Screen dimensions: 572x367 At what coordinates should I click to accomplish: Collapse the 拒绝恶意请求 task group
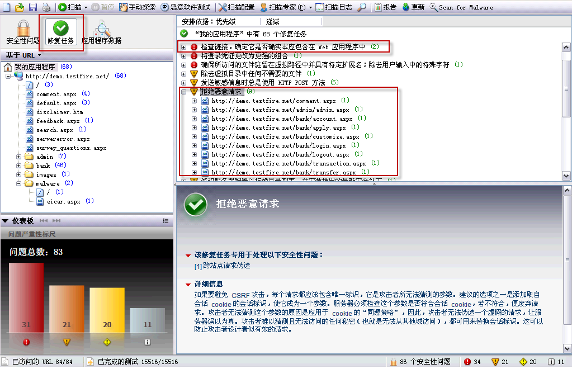(x=183, y=92)
